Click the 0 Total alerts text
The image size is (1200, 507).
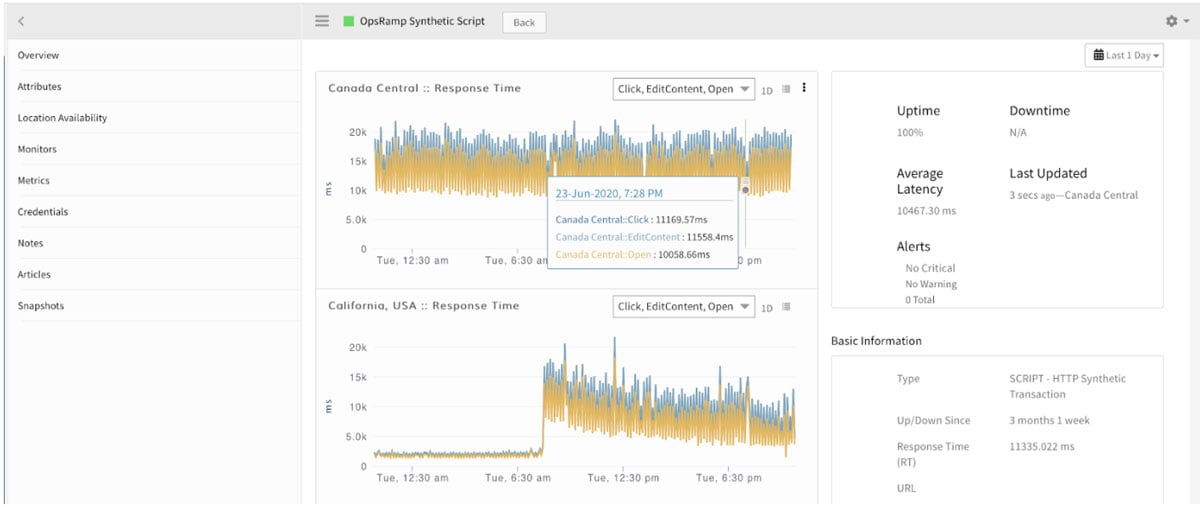pos(921,300)
